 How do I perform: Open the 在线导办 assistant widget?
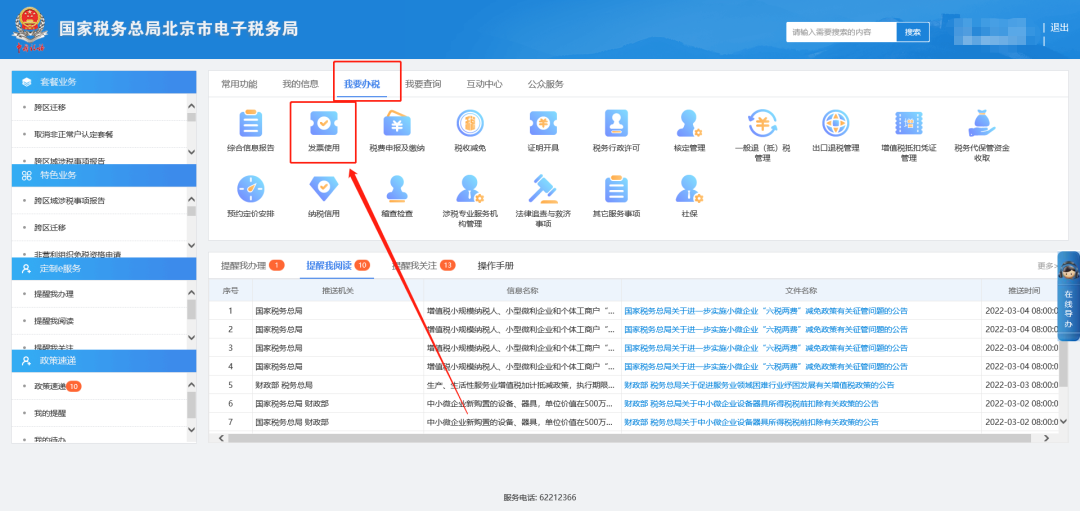click(x=1067, y=295)
